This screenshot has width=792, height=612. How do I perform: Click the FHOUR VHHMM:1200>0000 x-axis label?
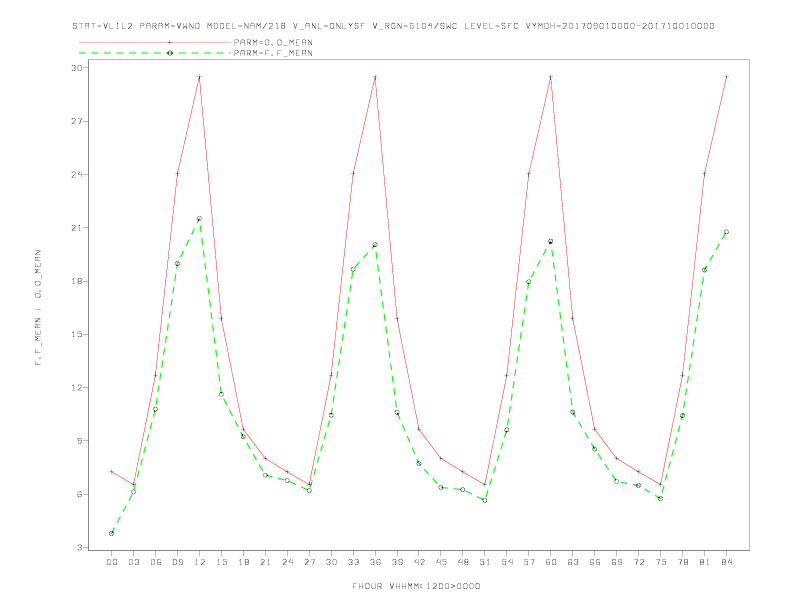(416, 586)
